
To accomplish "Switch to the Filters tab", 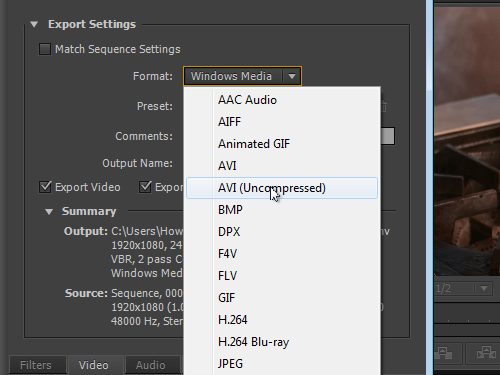I will (36, 365).
